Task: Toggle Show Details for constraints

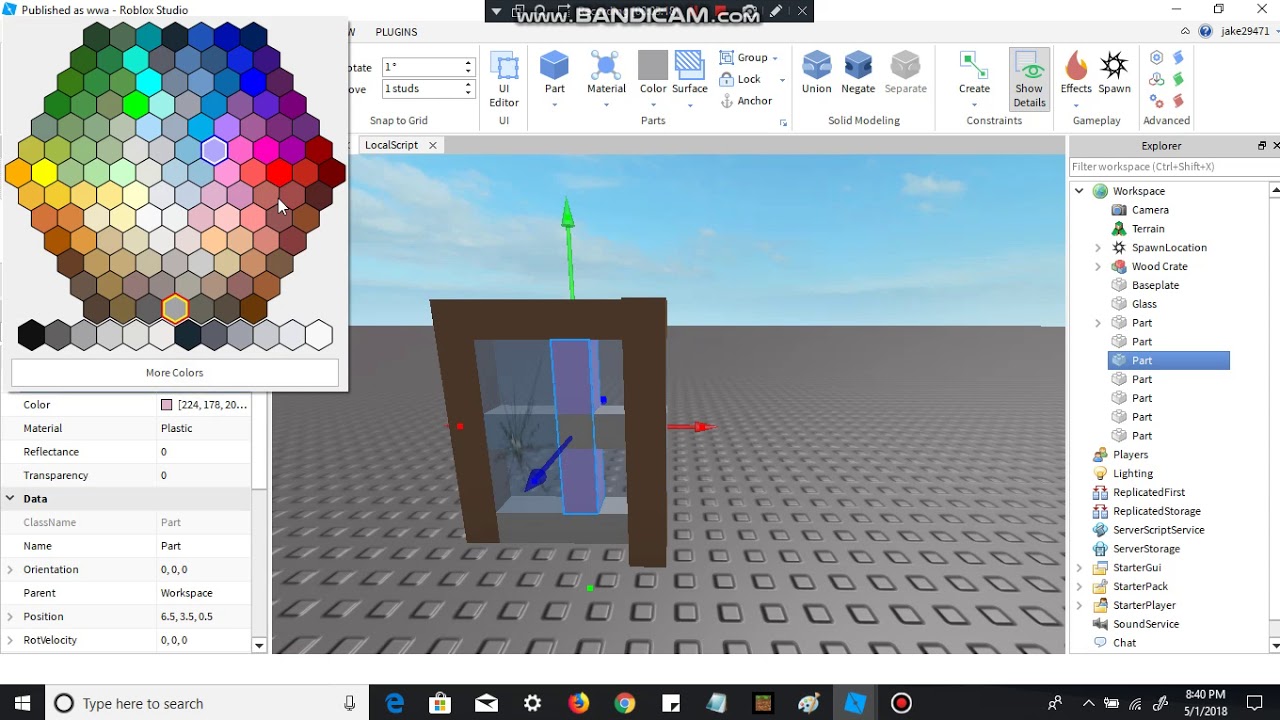Action: click(1029, 78)
